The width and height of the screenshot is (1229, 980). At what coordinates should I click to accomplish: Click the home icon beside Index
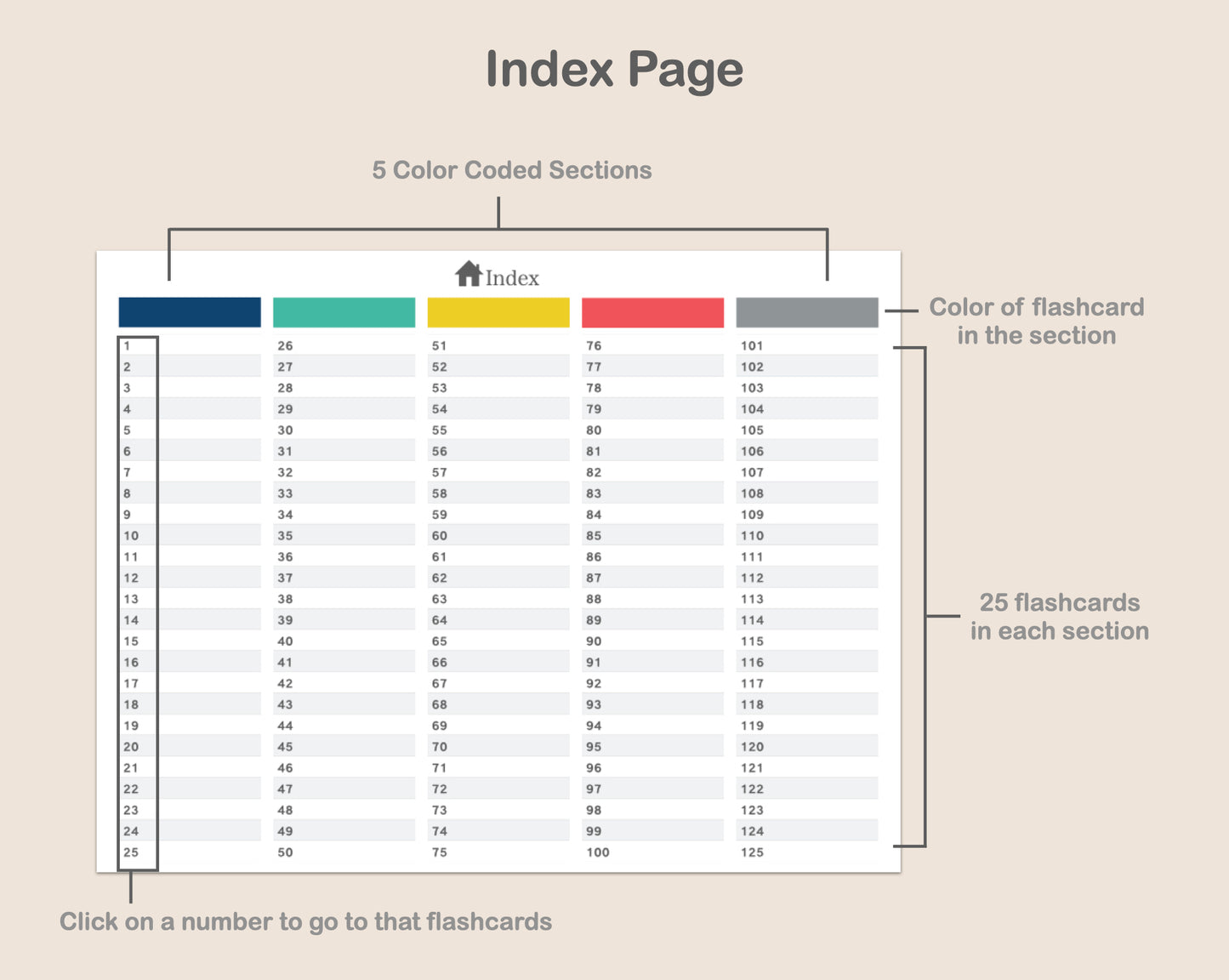pyautogui.click(x=469, y=274)
